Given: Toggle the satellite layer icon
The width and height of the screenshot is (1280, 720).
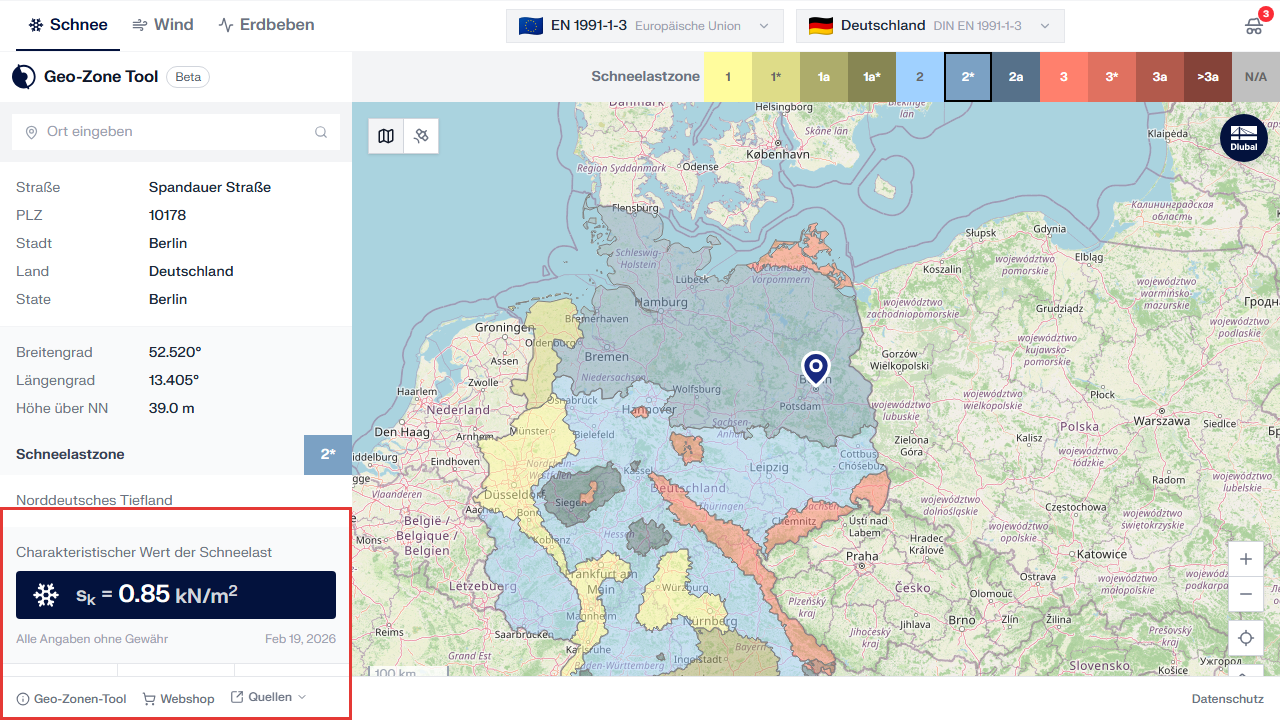Looking at the screenshot, I should (x=421, y=136).
